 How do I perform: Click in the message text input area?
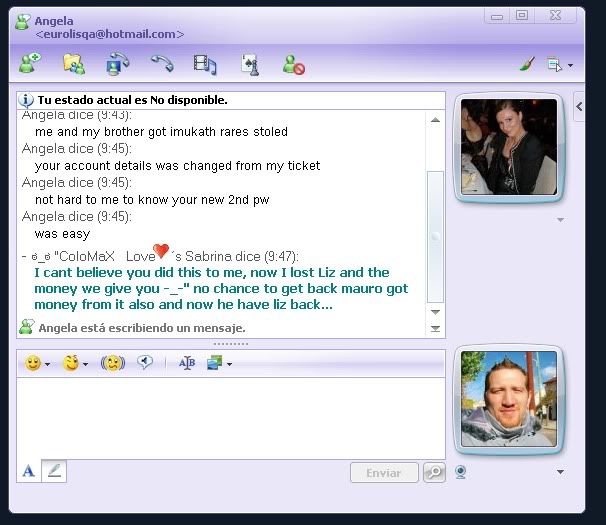[x=230, y=417]
